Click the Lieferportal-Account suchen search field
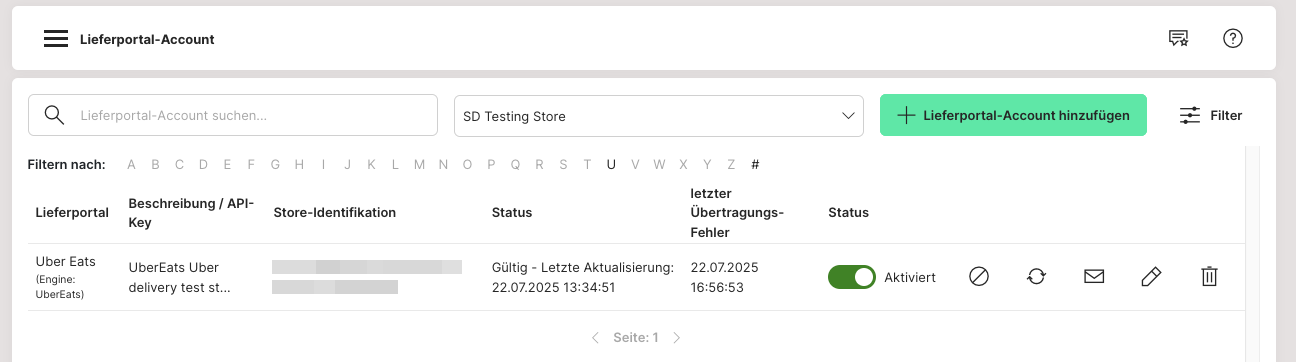 (x=233, y=115)
